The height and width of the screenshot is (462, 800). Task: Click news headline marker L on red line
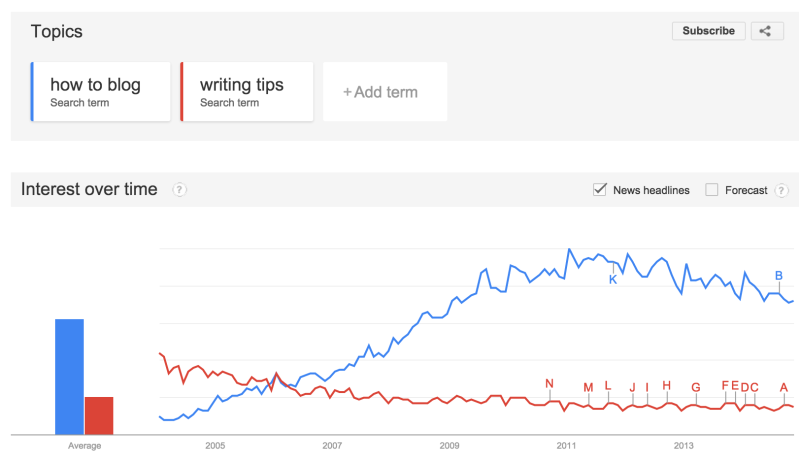608,386
